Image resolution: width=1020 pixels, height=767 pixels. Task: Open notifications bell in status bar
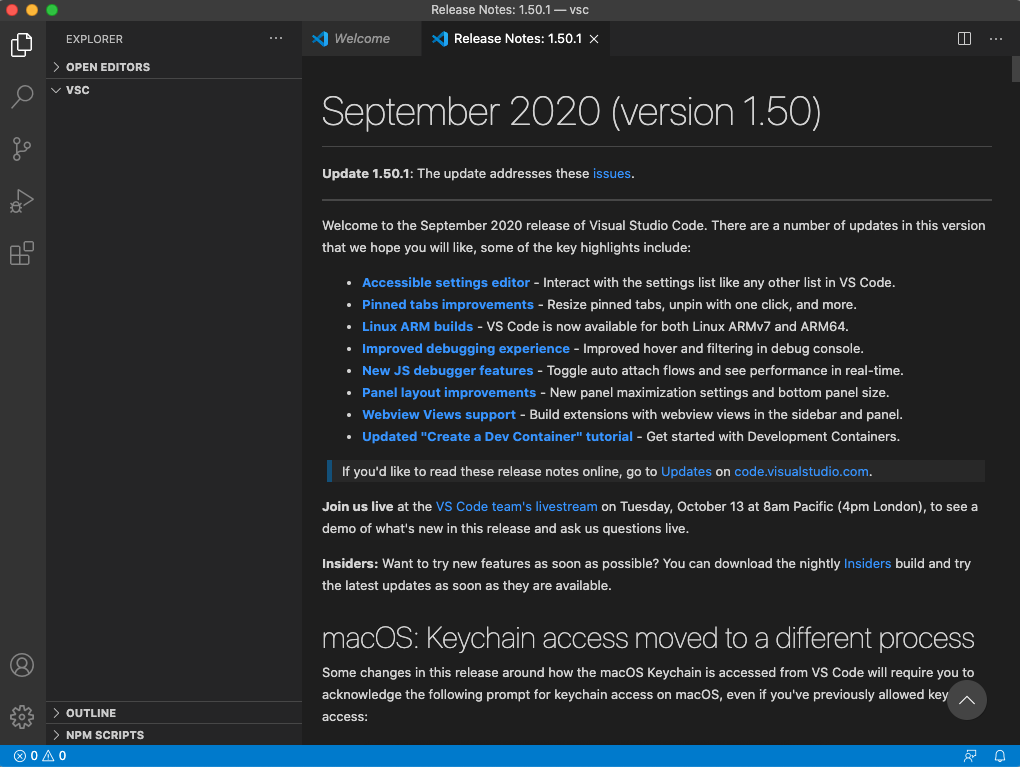tap(1000, 755)
